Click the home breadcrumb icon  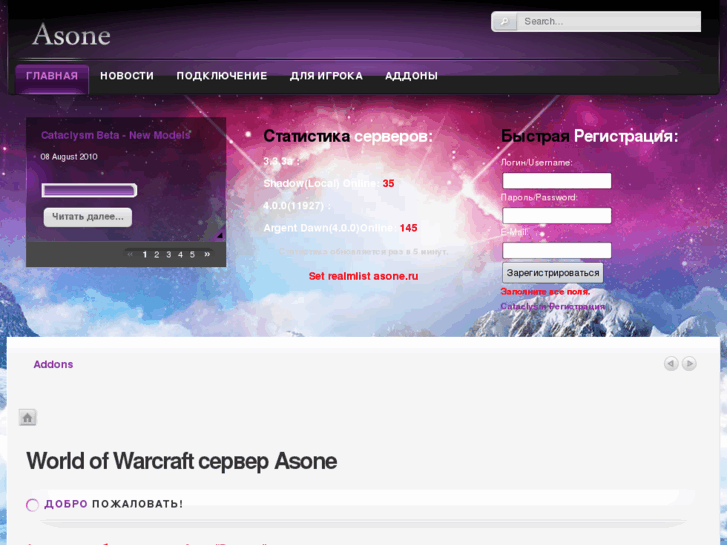coord(27,417)
